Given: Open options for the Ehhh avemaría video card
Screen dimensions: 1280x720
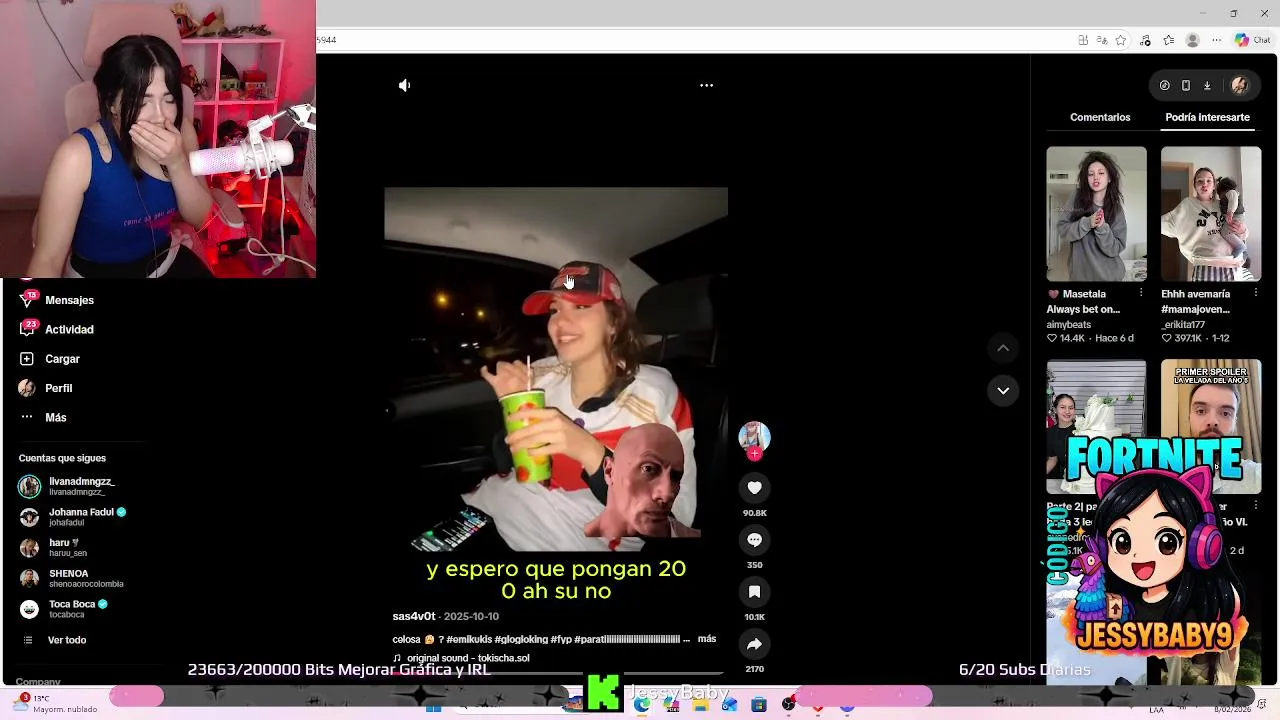Looking at the screenshot, I should pyautogui.click(x=1255, y=293).
